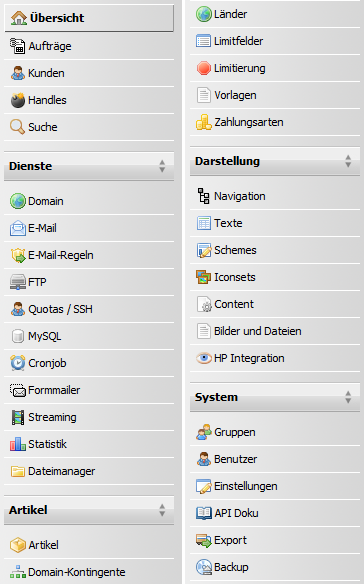Click the house icon beside Übersicht
The height and width of the screenshot is (584, 364).
[x=19, y=18]
